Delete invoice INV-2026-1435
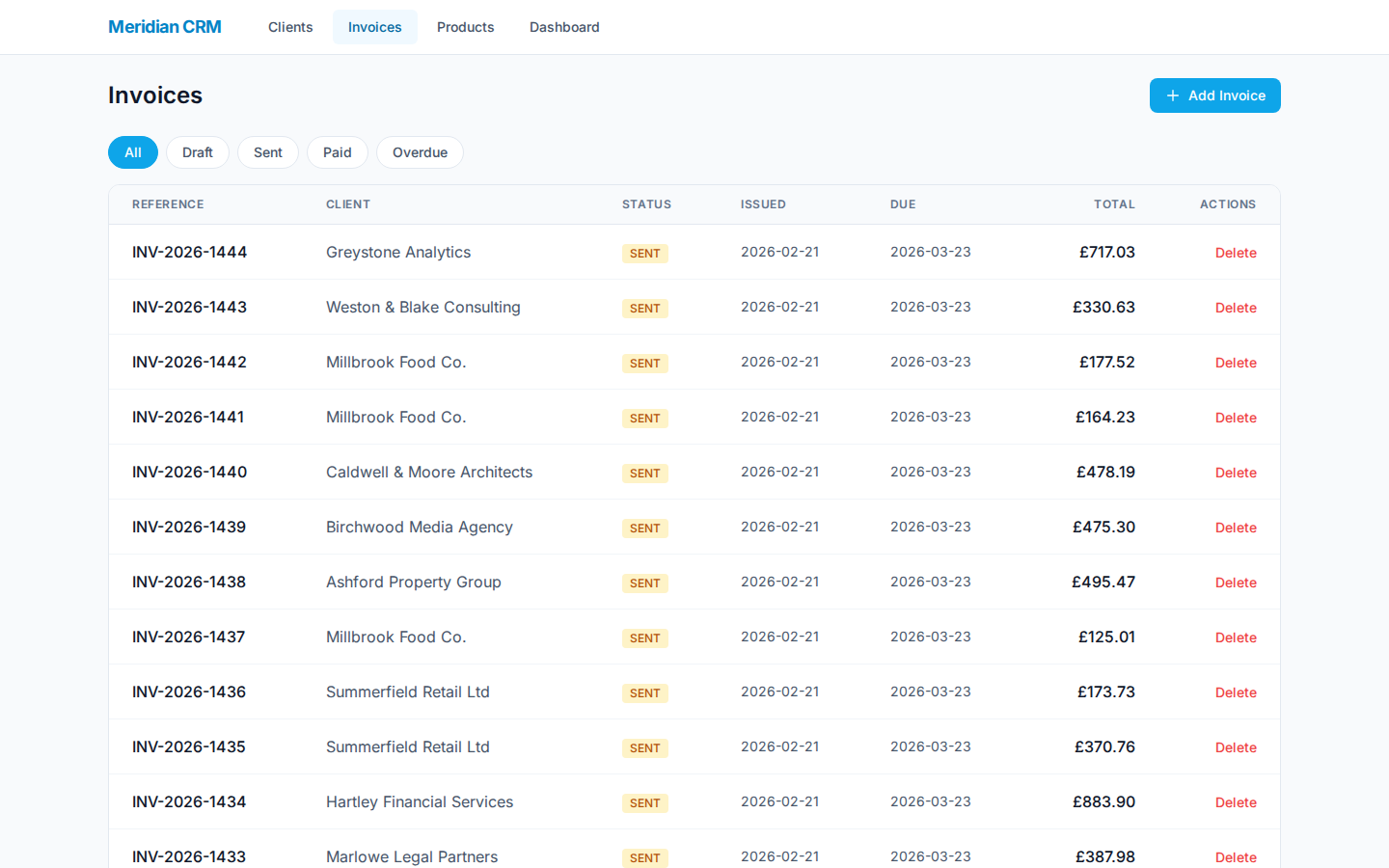The image size is (1389, 868). click(x=1236, y=747)
